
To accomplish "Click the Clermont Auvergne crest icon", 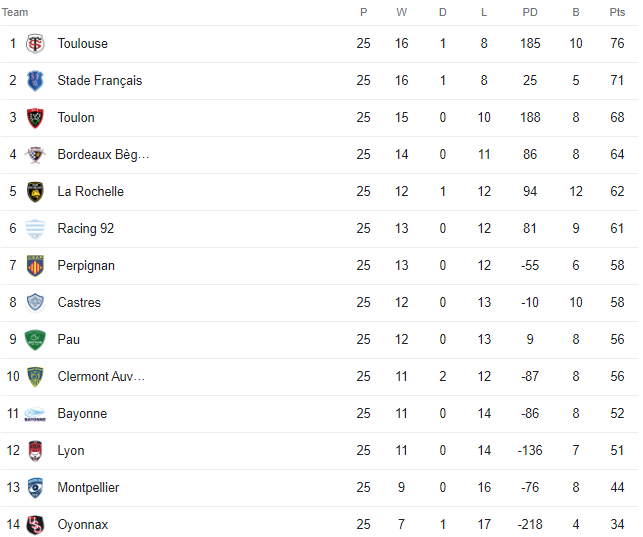I will 35,377.
